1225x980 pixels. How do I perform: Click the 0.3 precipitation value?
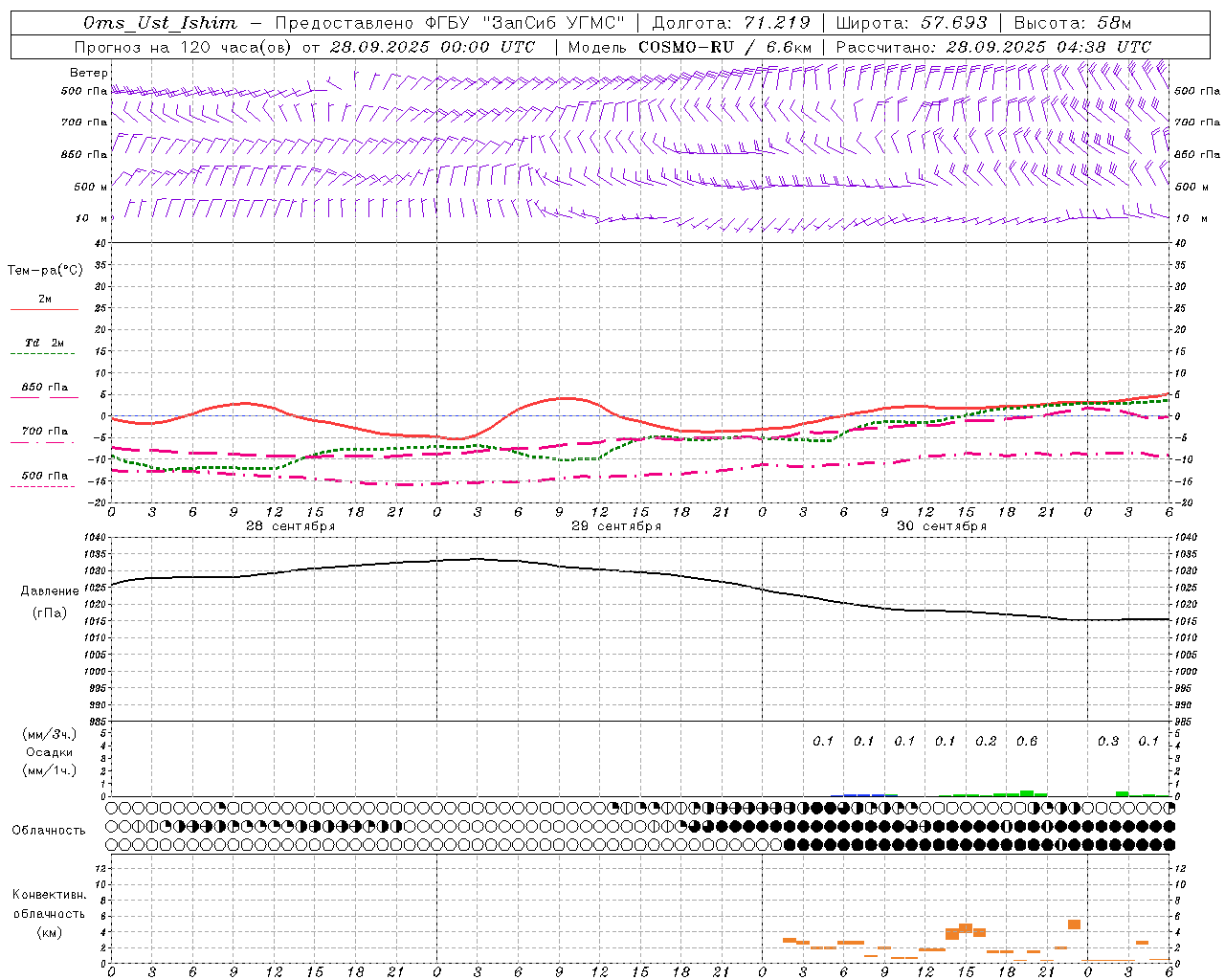pyautogui.click(x=1108, y=742)
